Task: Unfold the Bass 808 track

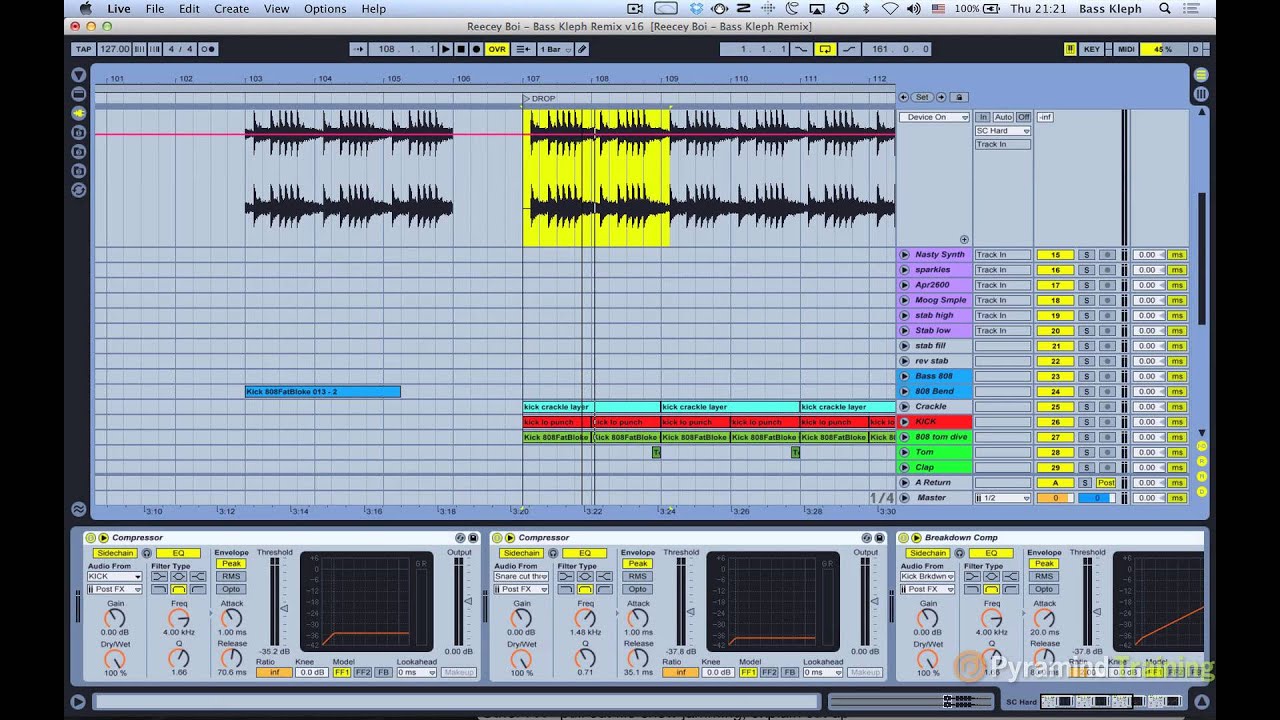Action: (905, 376)
